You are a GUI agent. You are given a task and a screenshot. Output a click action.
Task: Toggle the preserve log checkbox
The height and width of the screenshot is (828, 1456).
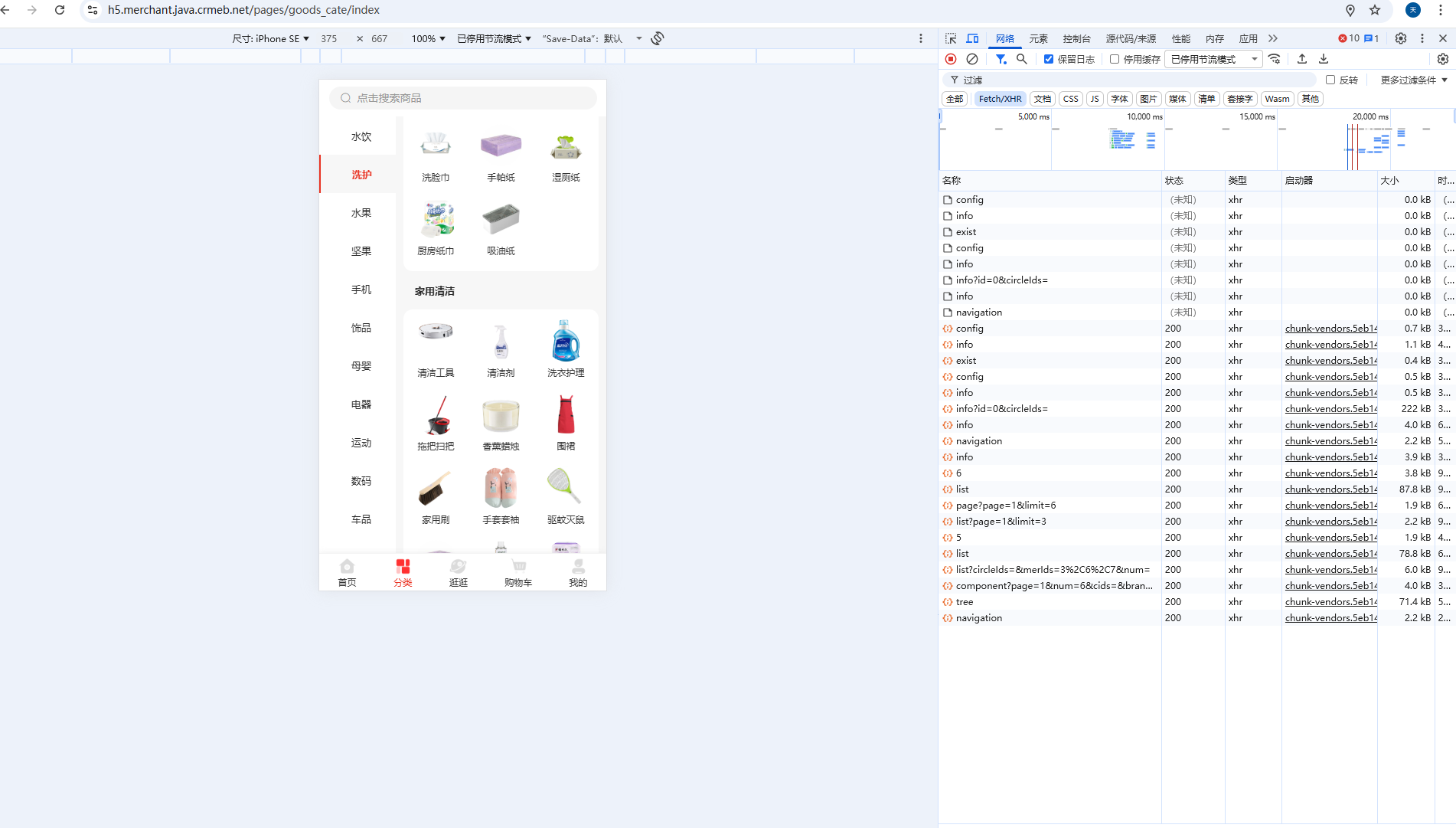[x=1049, y=59]
